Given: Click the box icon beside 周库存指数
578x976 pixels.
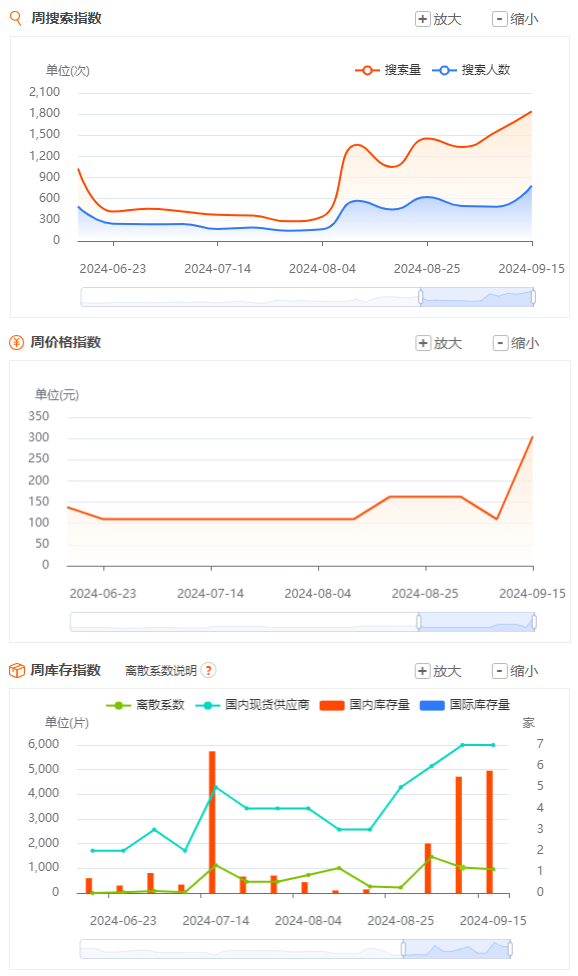Looking at the screenshot, I should [x=17, y=670].
